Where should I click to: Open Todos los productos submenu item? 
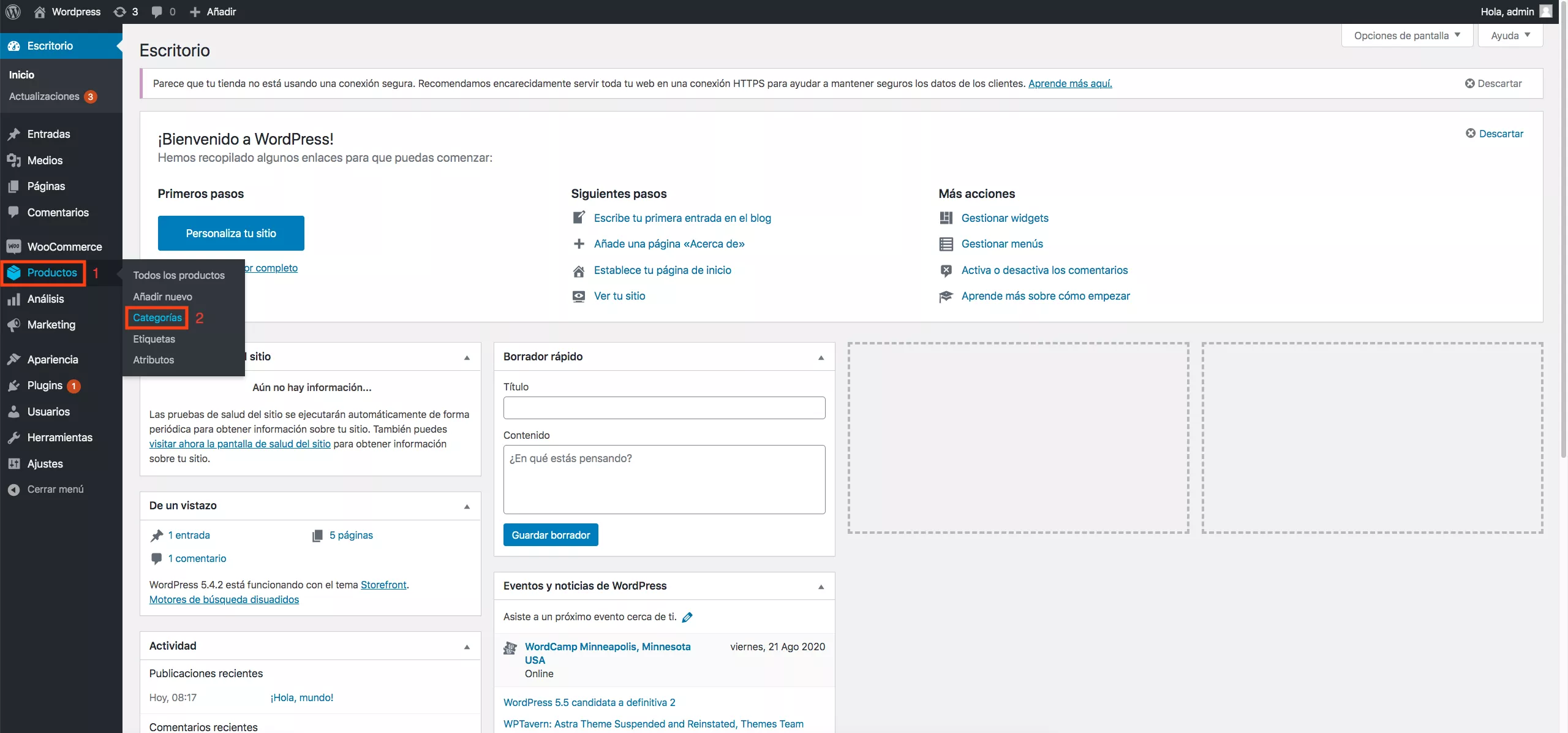point(179,276)
